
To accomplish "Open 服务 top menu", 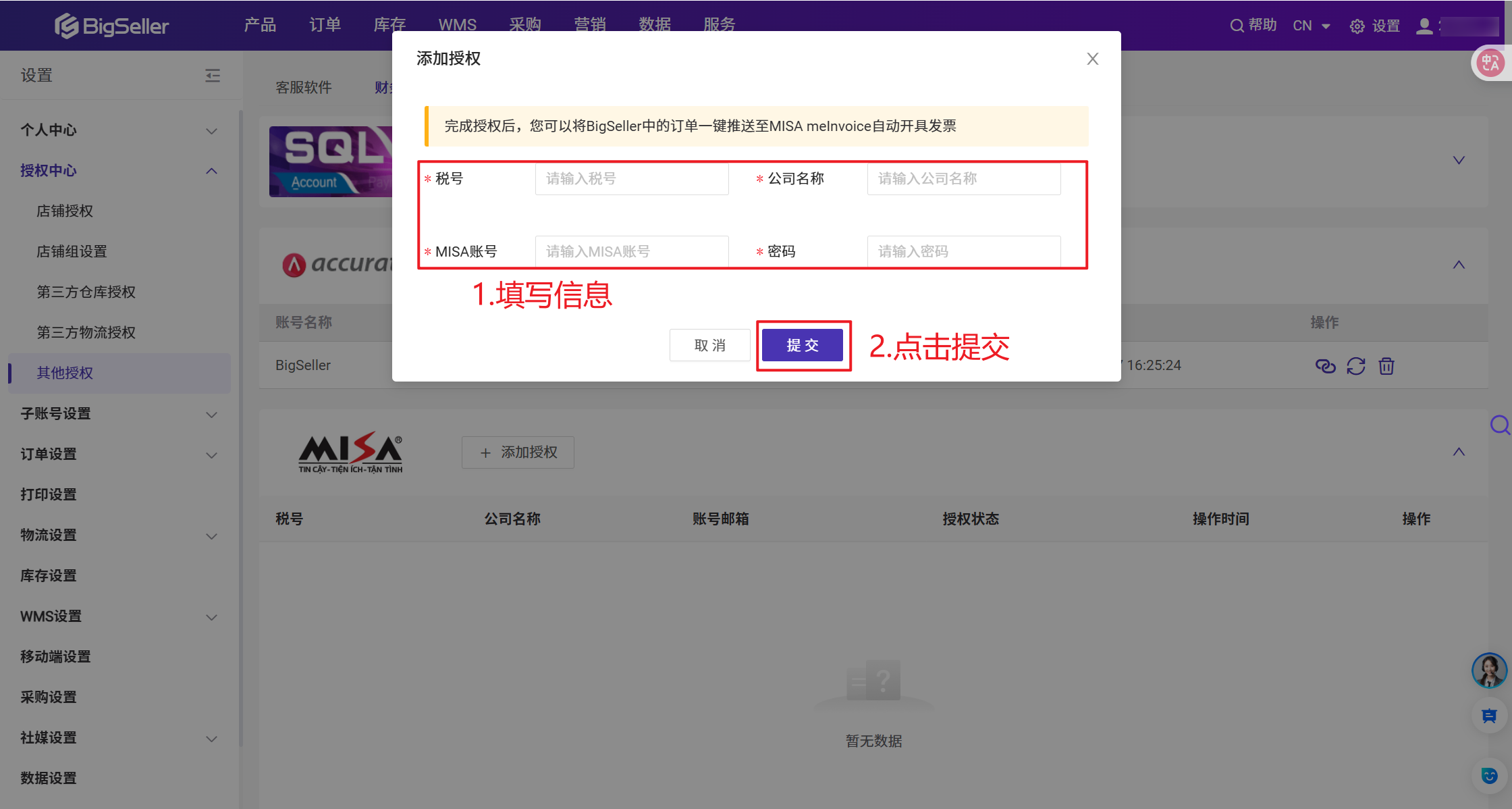I will 720,25.
